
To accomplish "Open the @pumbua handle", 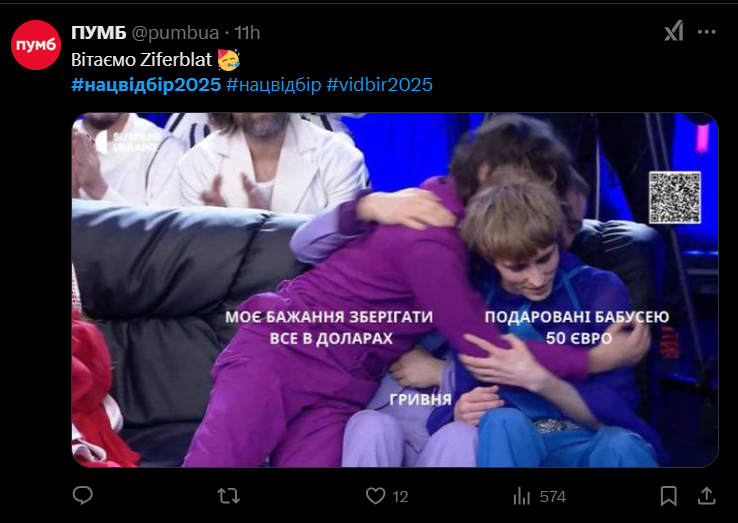I will click(175, 32).
